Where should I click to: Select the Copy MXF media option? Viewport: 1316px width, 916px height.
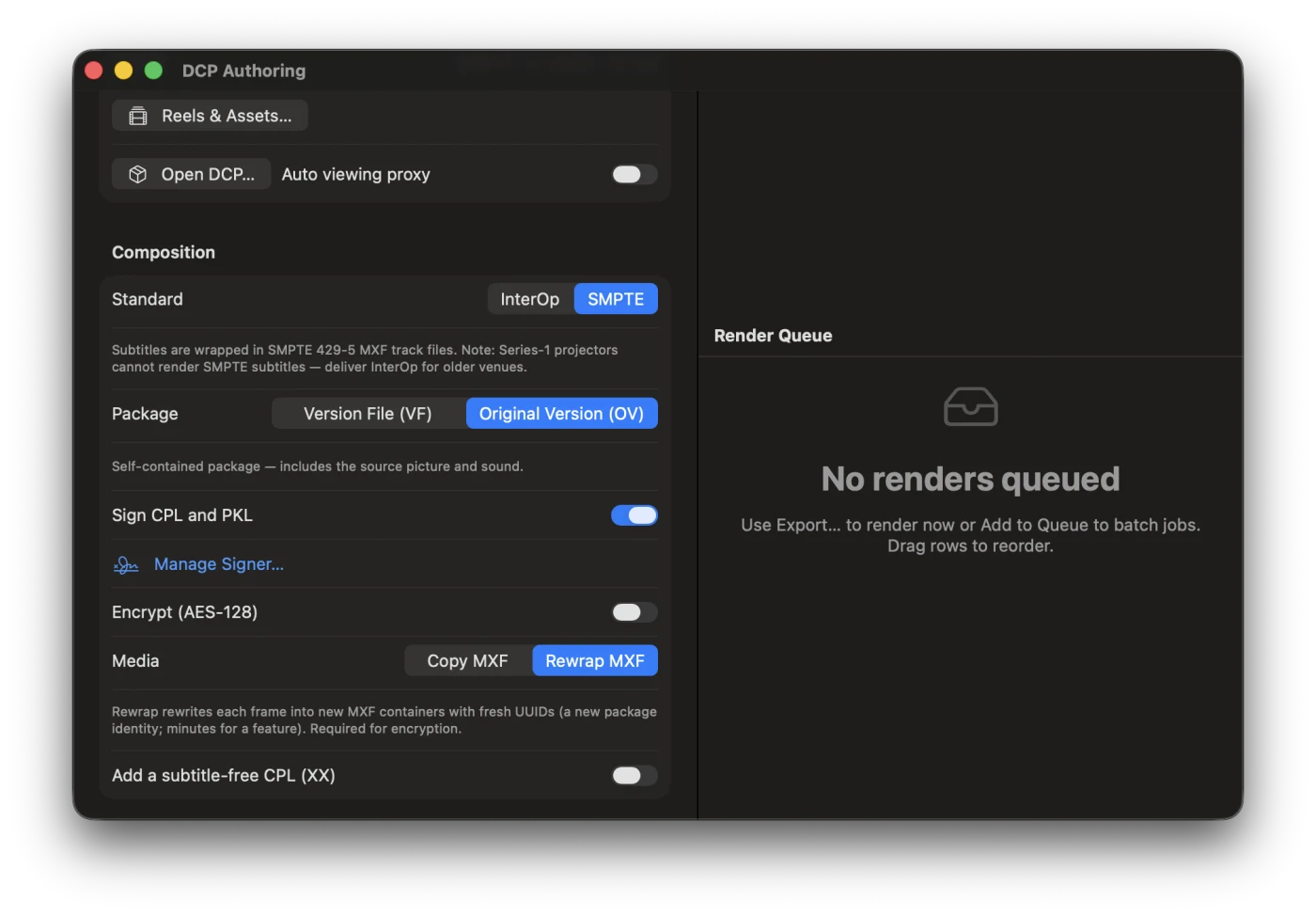(468, 661)
